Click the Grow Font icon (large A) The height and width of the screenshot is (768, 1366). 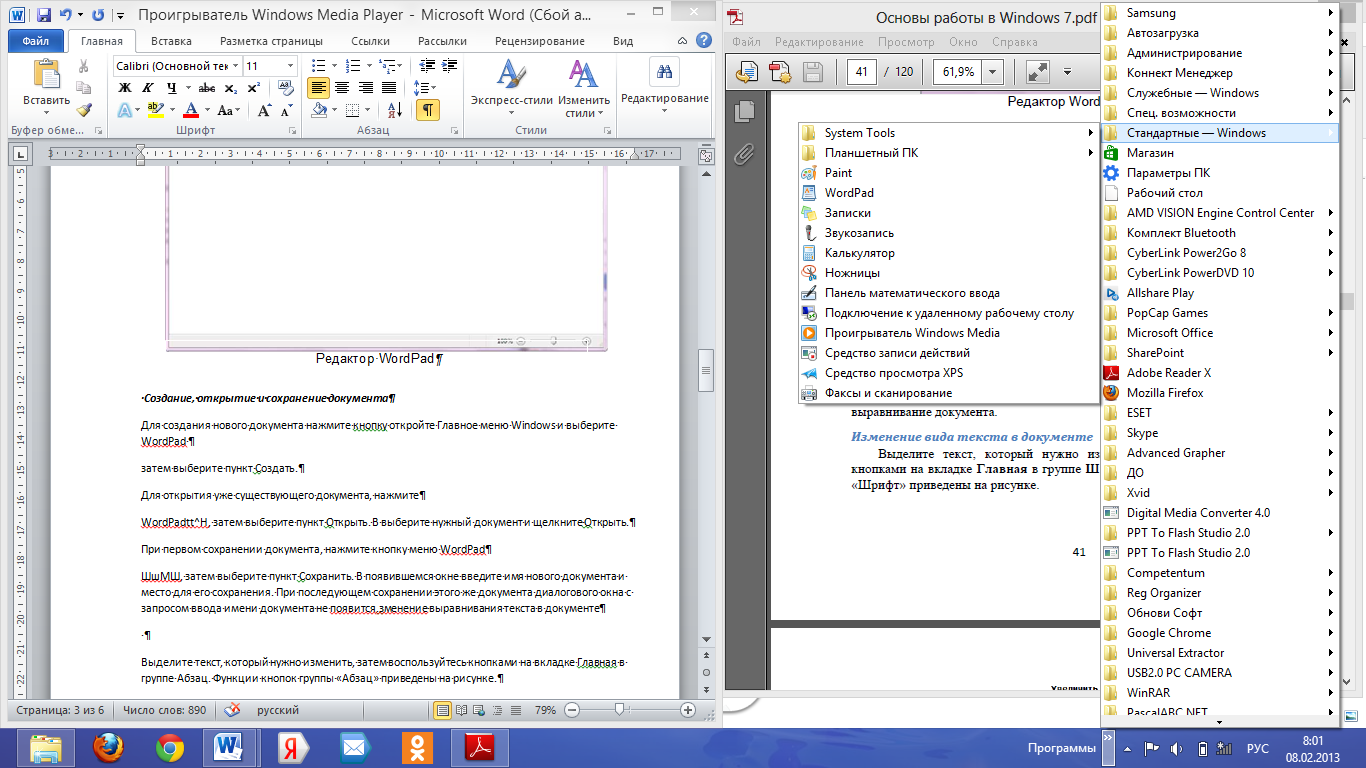[x=263, y=110]
